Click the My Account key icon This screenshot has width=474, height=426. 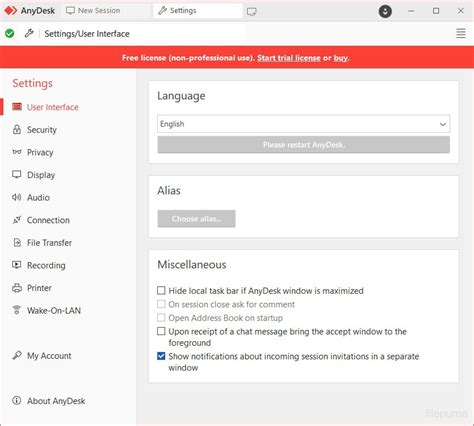(x=17, y=355)
